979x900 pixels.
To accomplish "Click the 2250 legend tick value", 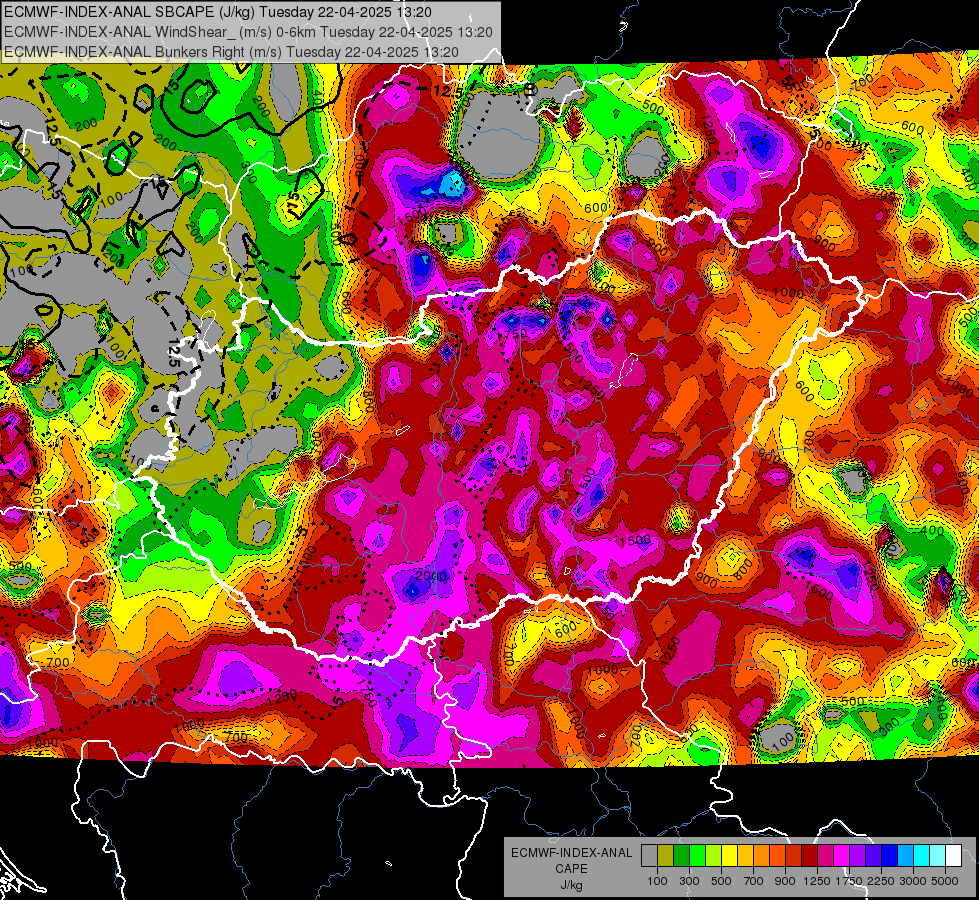I will 881,881.
